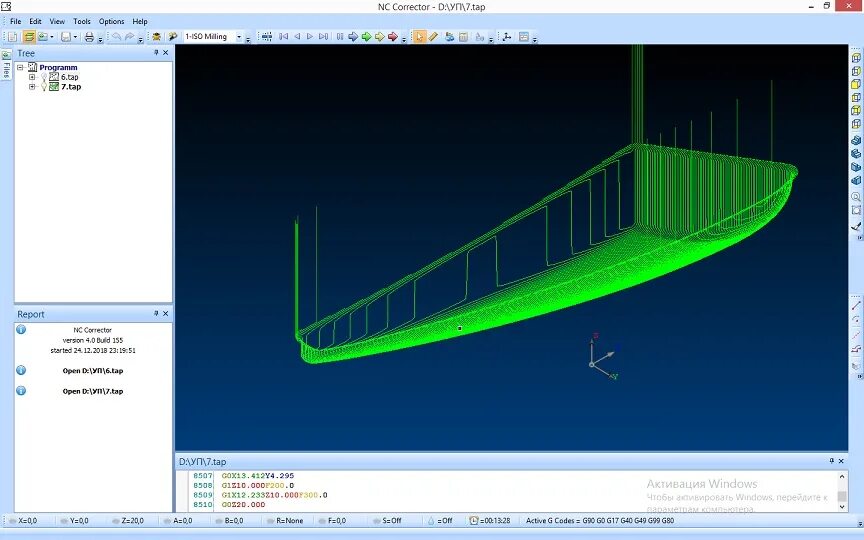Toggle visibility bulb of 6.tap
864x540 pixels.
[x=44, y=77]
